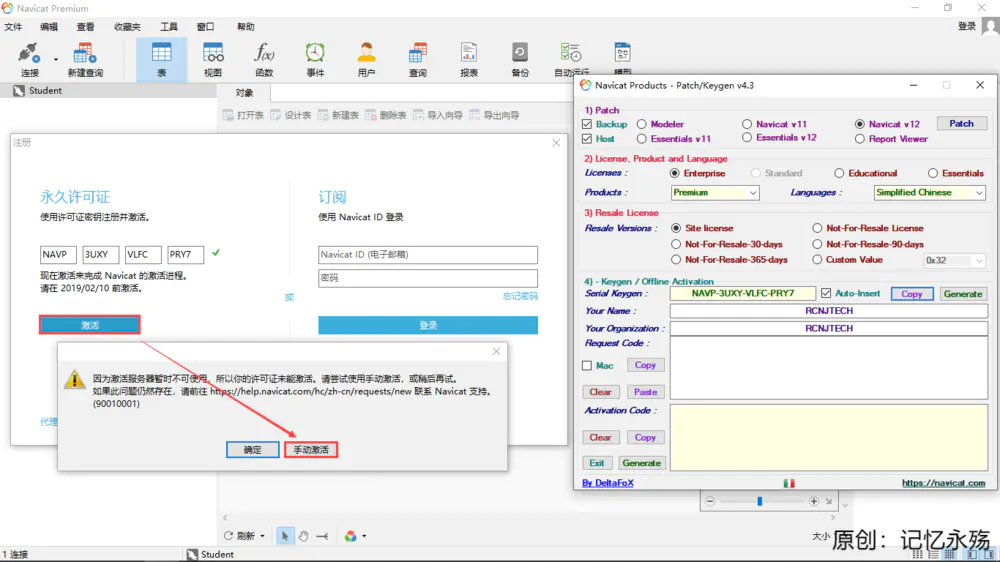The height and width of the screenshot is (562, 1000).
Task: Open the 工具 menu
Action: coord(169,27)
